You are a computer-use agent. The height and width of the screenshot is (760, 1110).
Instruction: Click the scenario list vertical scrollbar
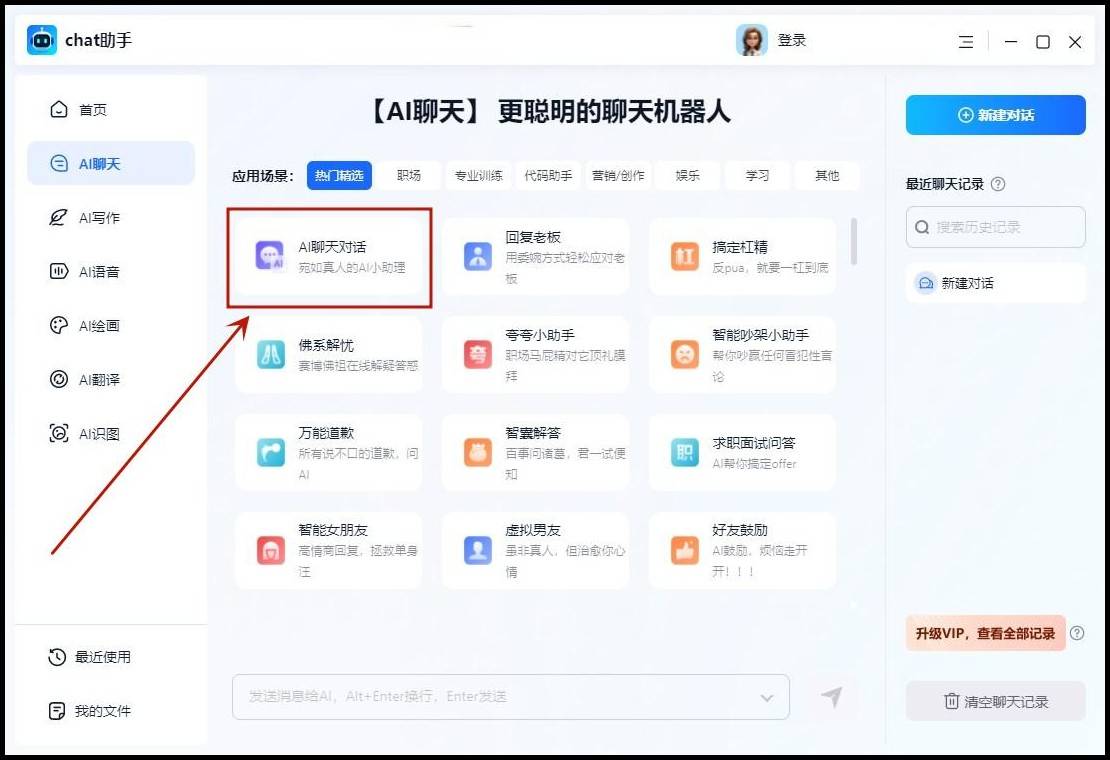point(853,242)
